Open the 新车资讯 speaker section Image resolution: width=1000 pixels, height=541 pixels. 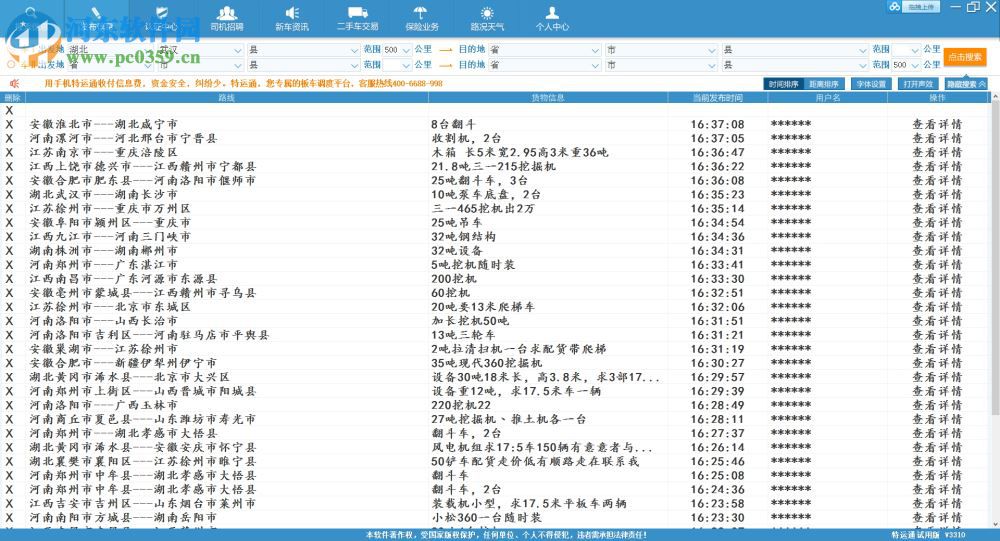click(x=291, y=18)
